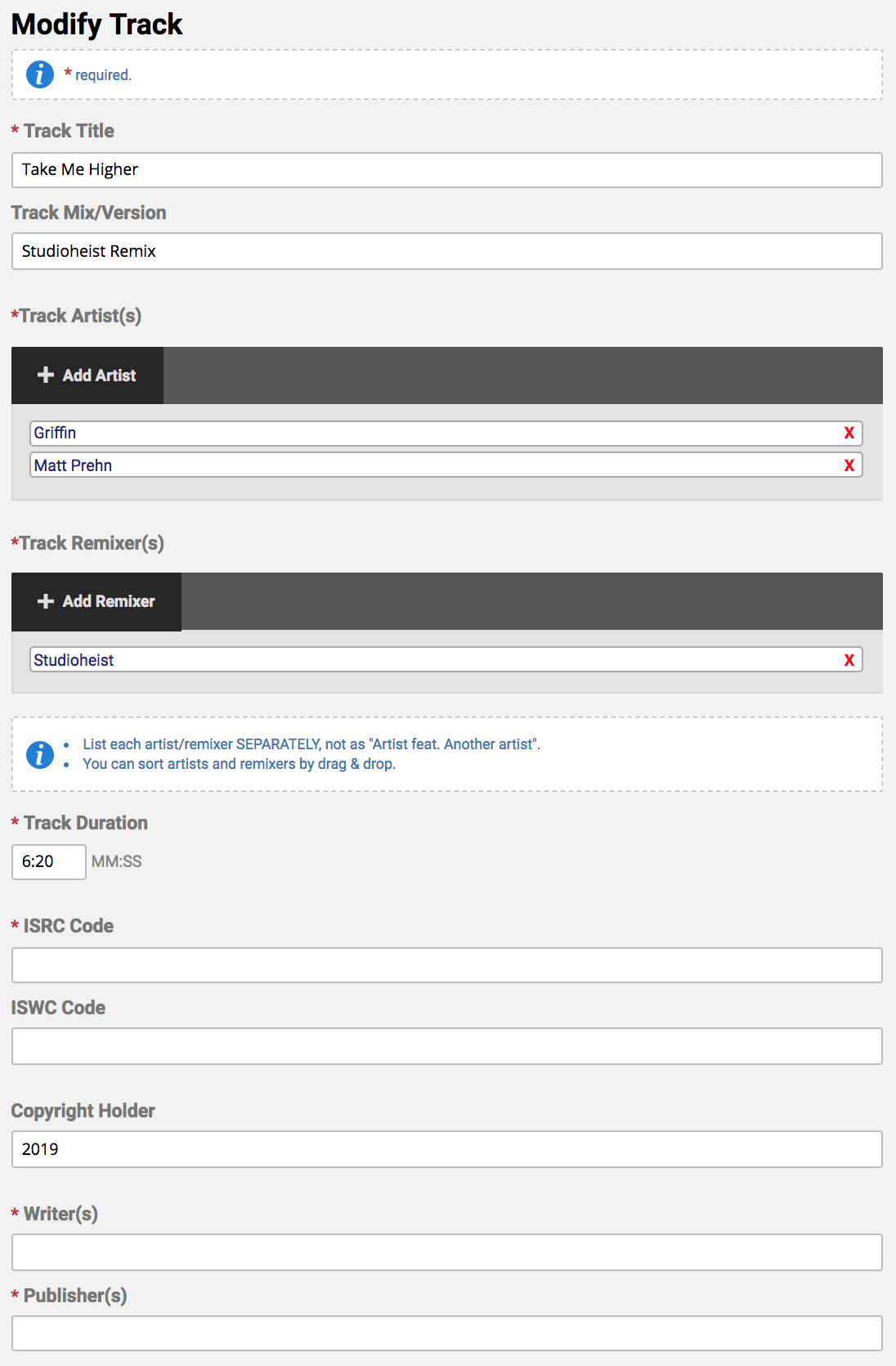Remove artist Griffin with red X

(x=849, y=433)
